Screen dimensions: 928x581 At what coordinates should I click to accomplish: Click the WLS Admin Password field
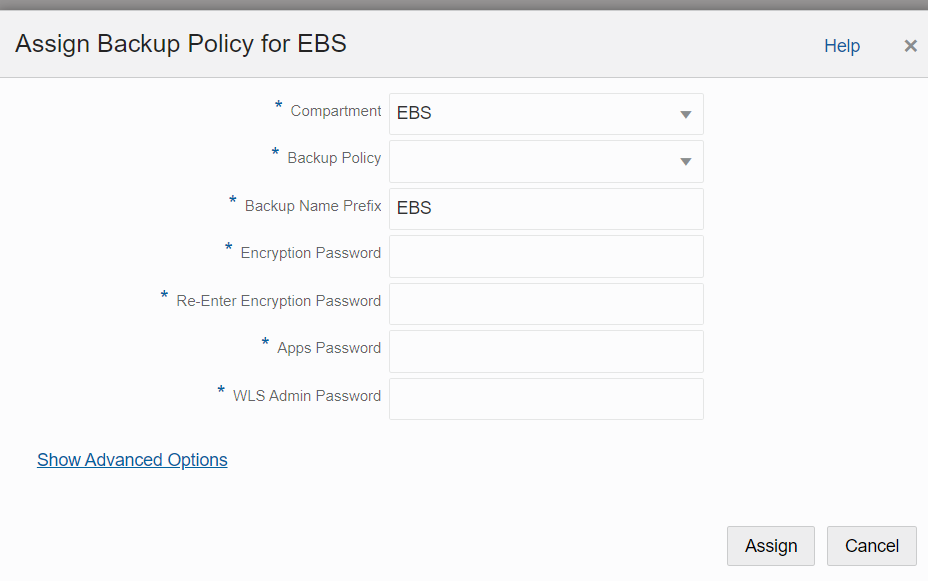tap(546, 399)
